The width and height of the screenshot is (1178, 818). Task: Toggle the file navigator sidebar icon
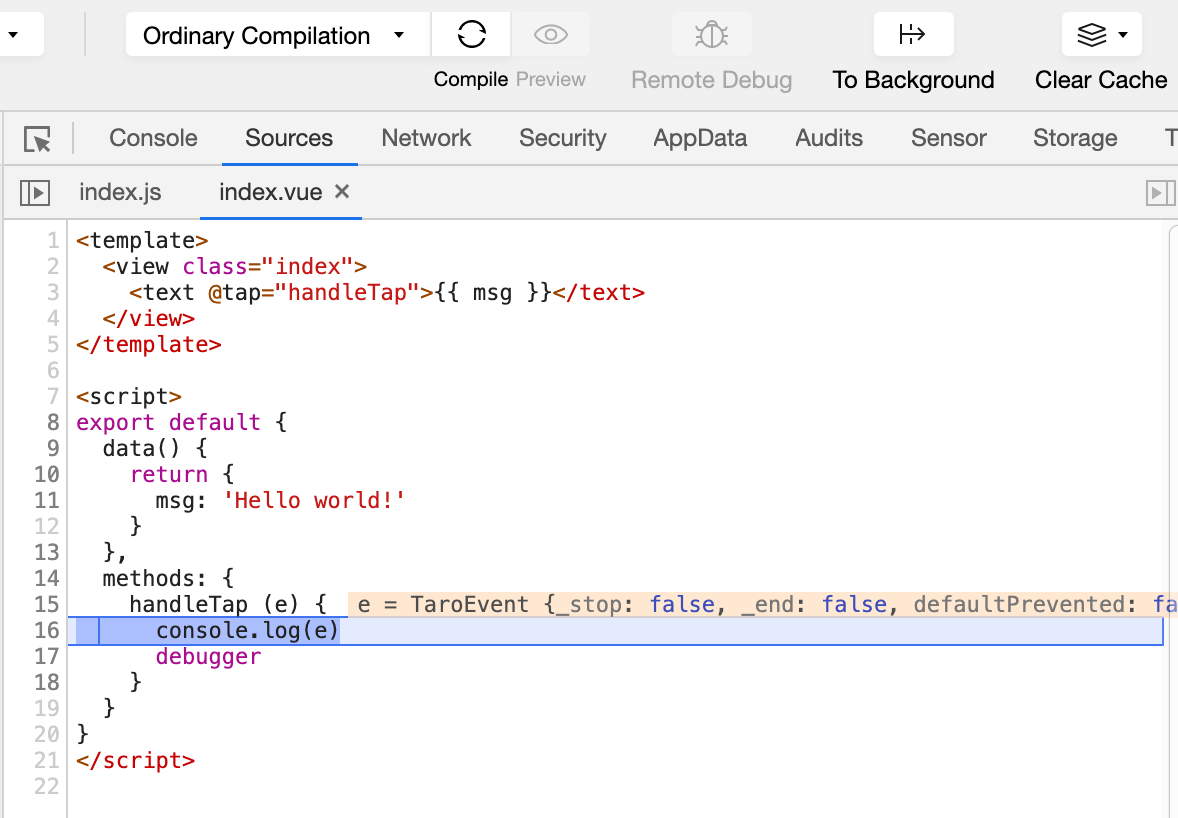pos(35,193)
